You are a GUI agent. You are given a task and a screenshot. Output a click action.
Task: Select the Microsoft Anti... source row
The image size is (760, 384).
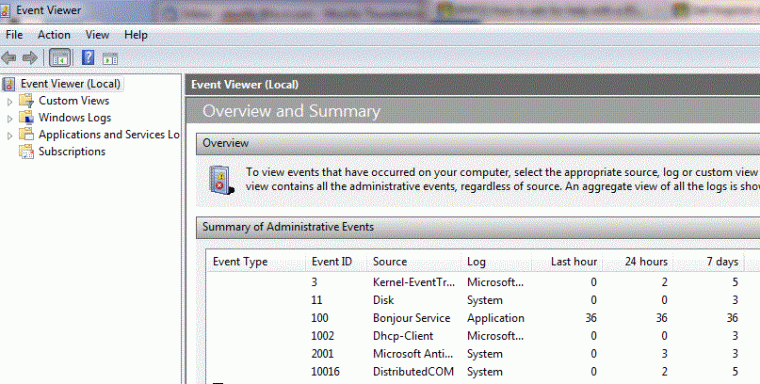(413, 354)
